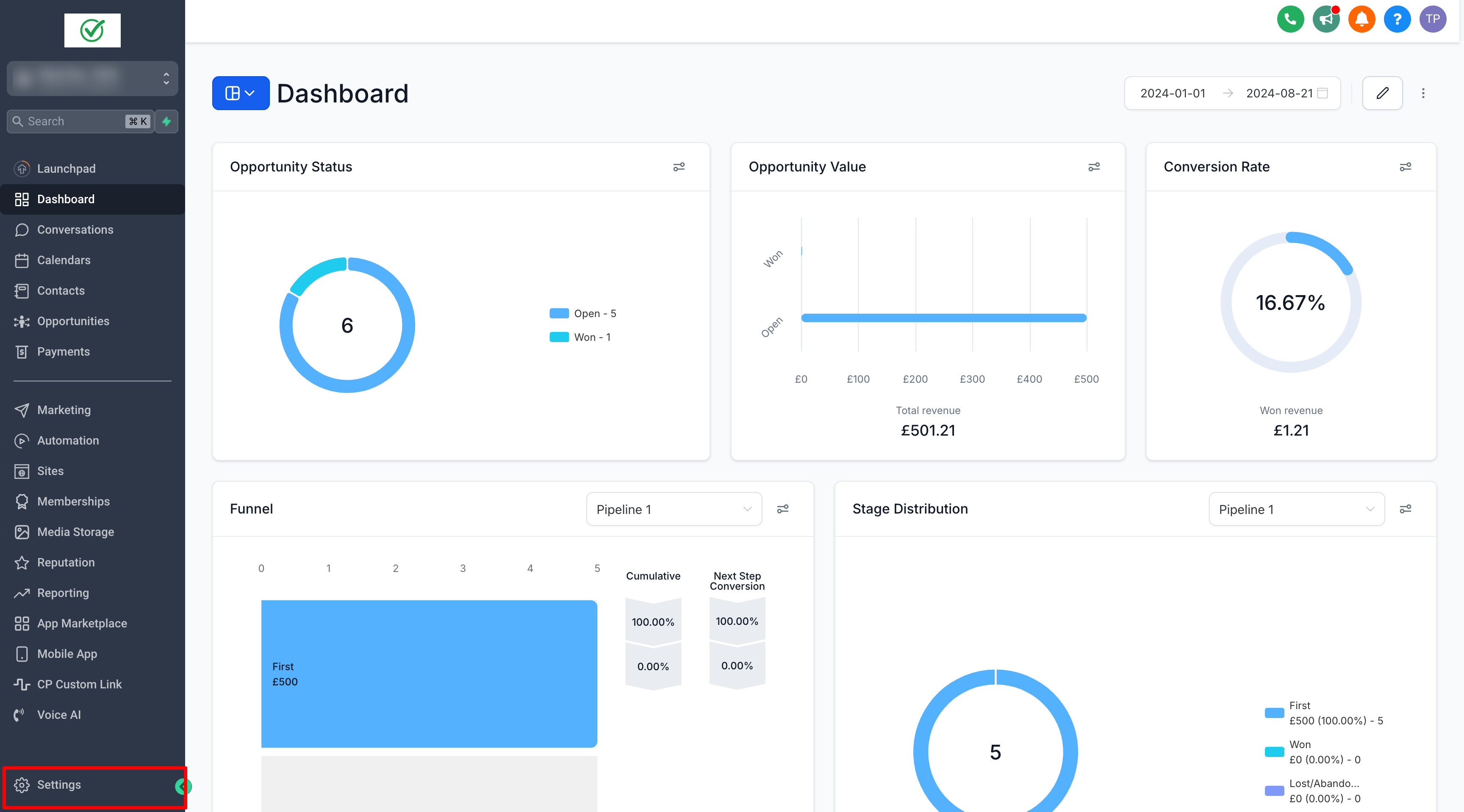Open the megaphone announcements icon
Viewport: 1464px width, 812px height.
coord(1326,19)
